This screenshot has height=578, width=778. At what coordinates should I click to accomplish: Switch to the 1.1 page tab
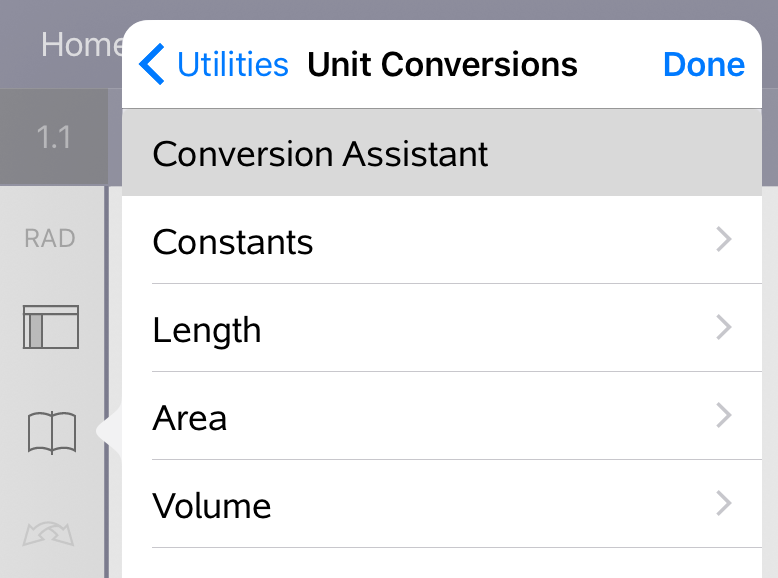tap(54, 137)
